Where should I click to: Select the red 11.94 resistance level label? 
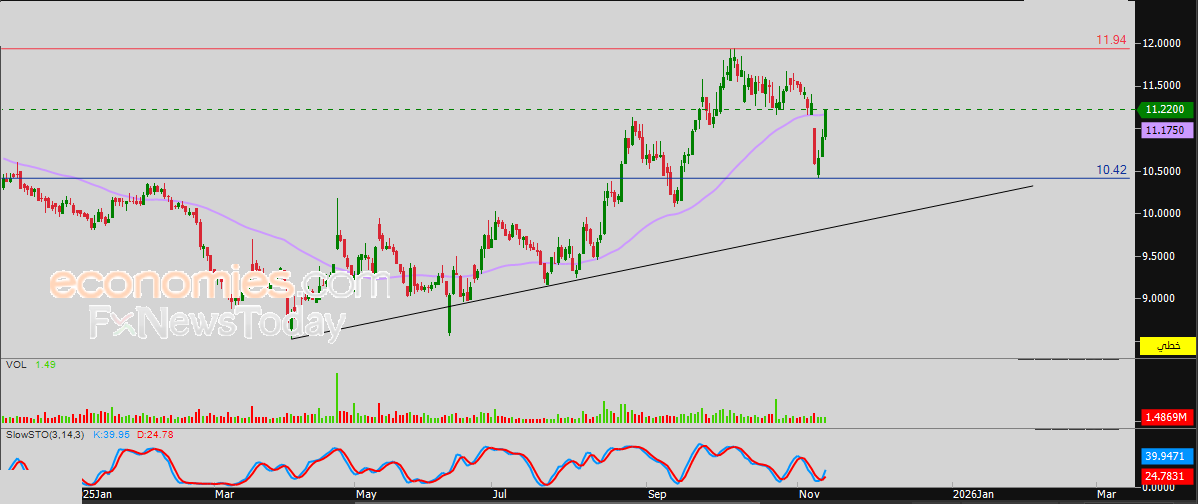[x=1112, y=40]
